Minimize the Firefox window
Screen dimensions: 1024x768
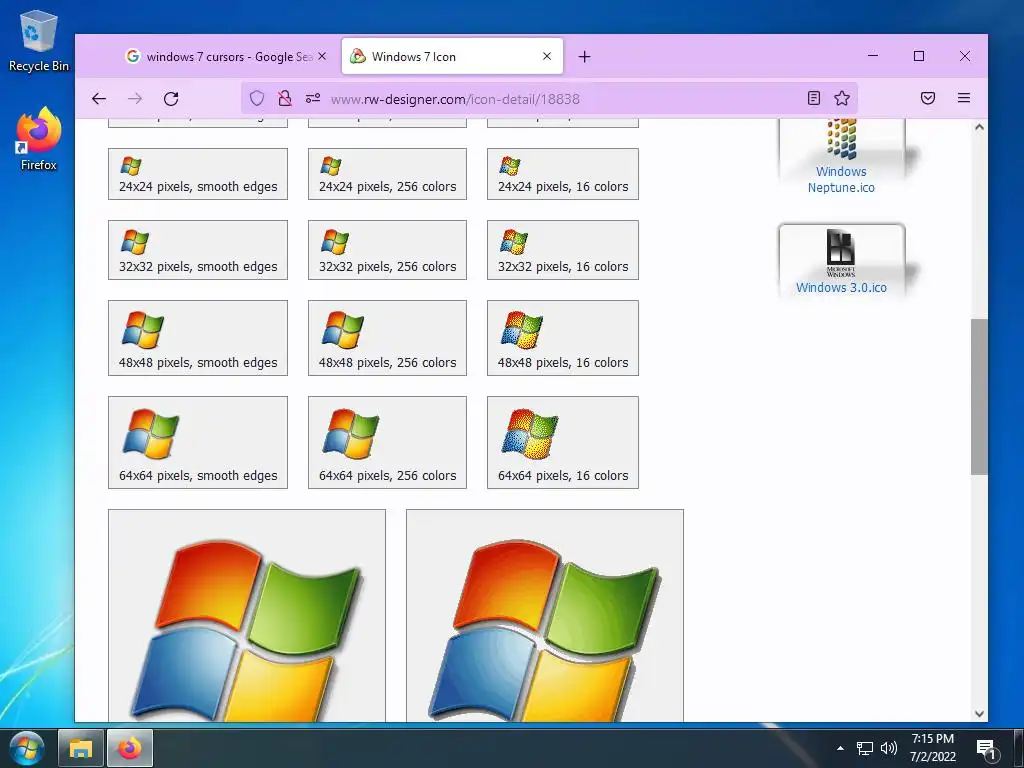point(872,56)
